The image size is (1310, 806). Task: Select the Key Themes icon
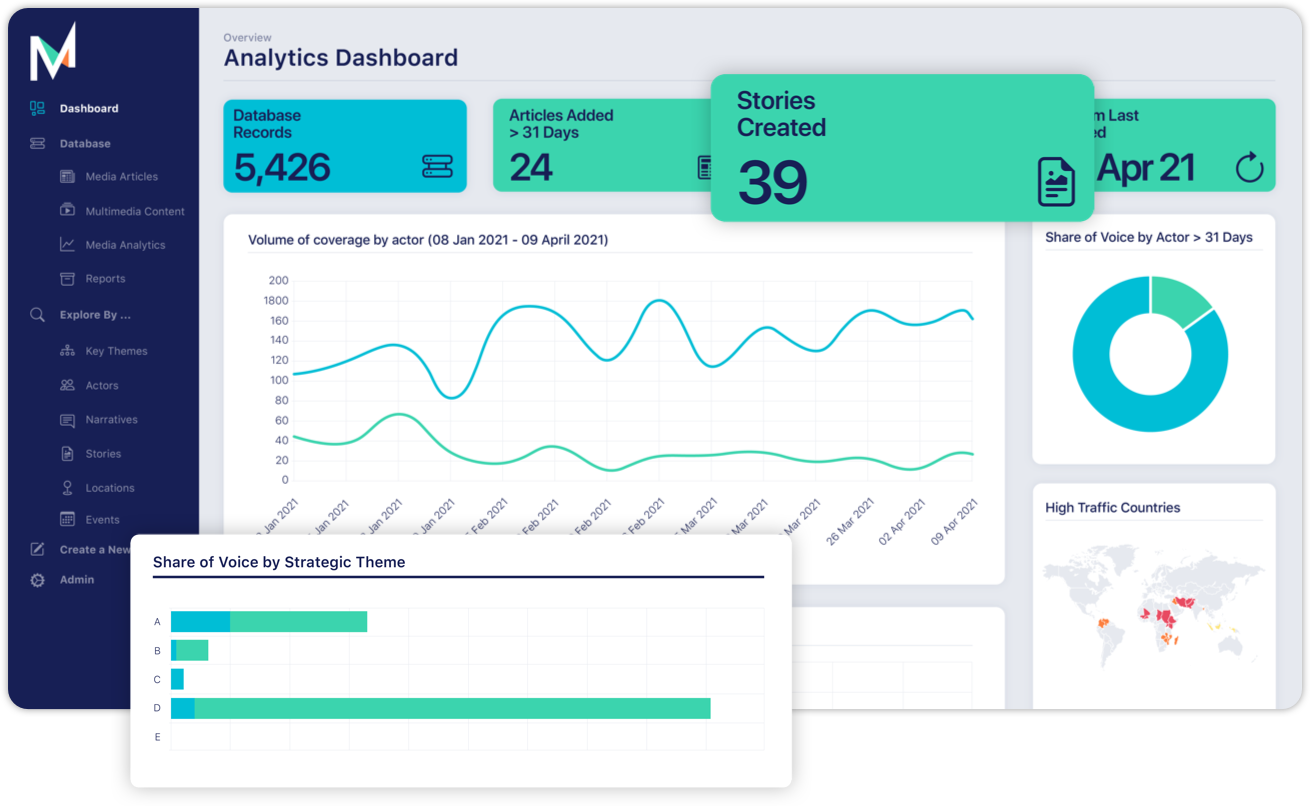(x=65, y=351)
